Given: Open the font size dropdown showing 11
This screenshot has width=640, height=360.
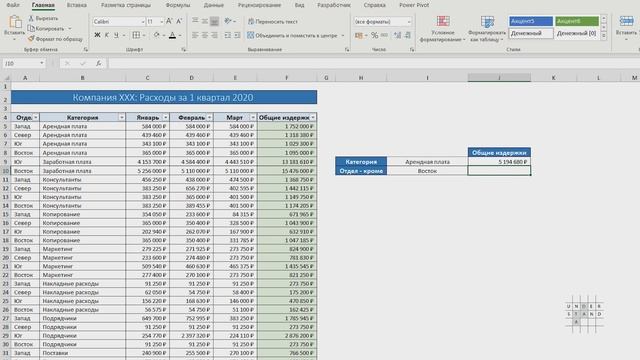Looking at the screenshot, I should [162, 22].
